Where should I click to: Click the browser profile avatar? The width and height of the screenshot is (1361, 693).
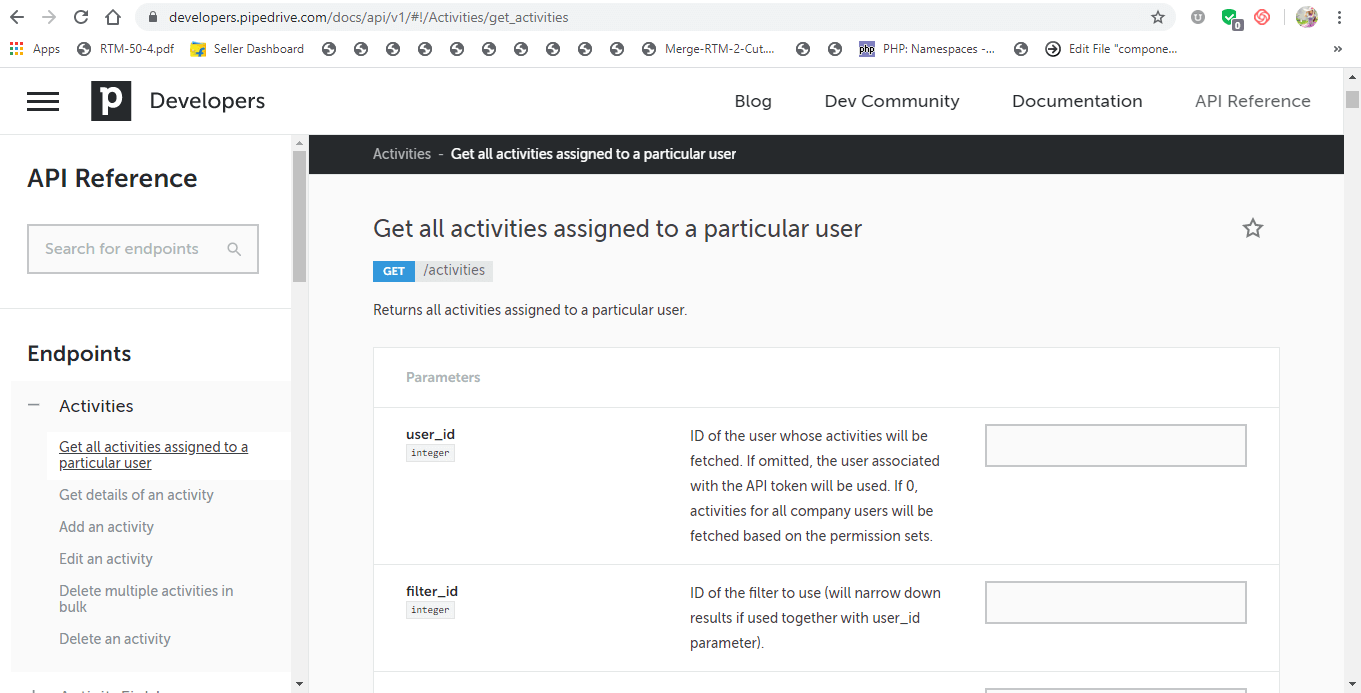click(1307, 16)
